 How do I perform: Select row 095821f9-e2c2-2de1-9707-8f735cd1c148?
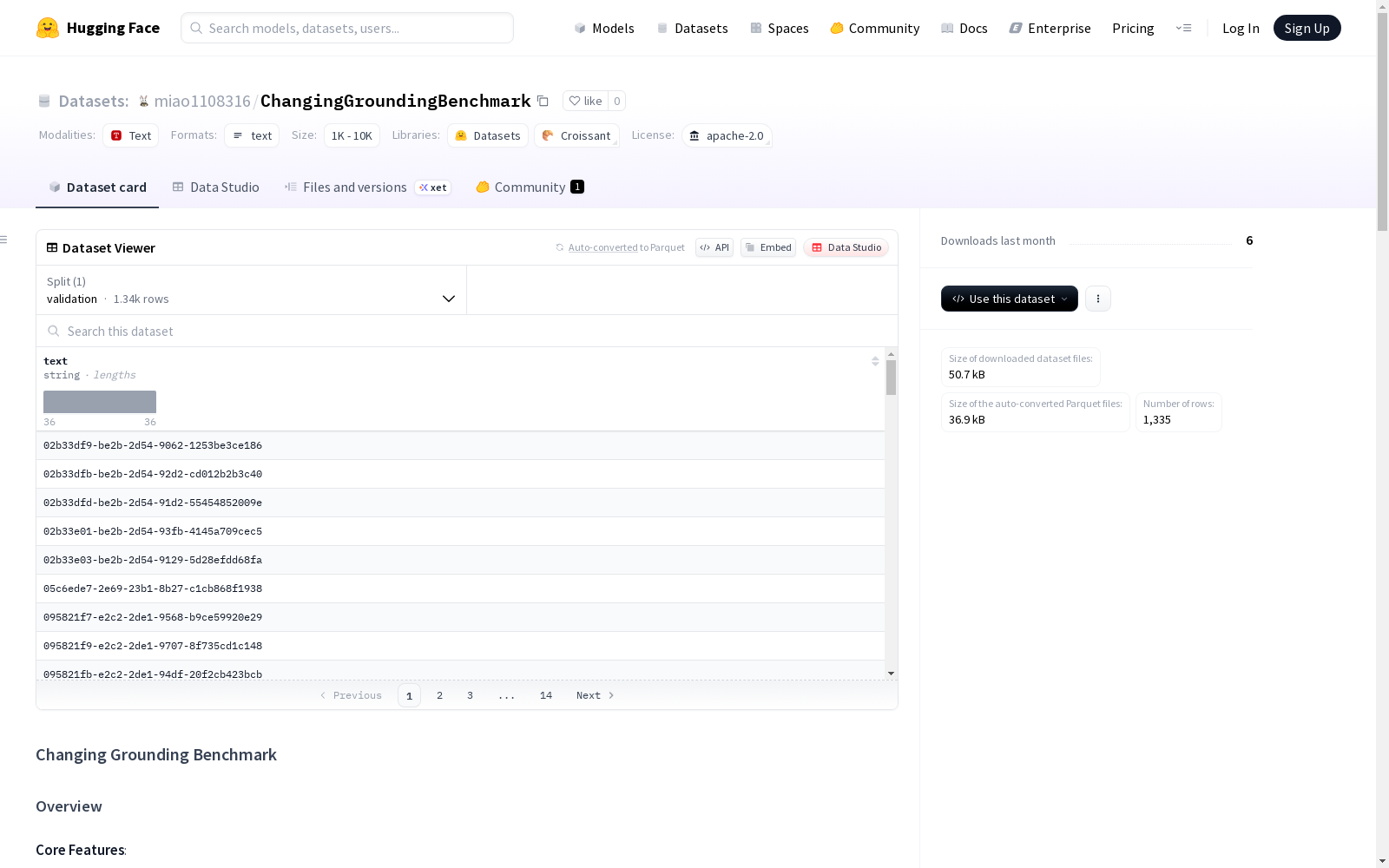(x=460, y=646)
